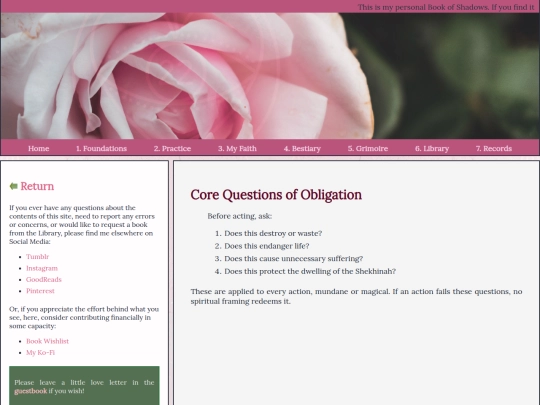Image resolution: width=540 pixels, height=405 pixels.
Task: Open the 4. Bestiary page
Action: pos(302,148)
